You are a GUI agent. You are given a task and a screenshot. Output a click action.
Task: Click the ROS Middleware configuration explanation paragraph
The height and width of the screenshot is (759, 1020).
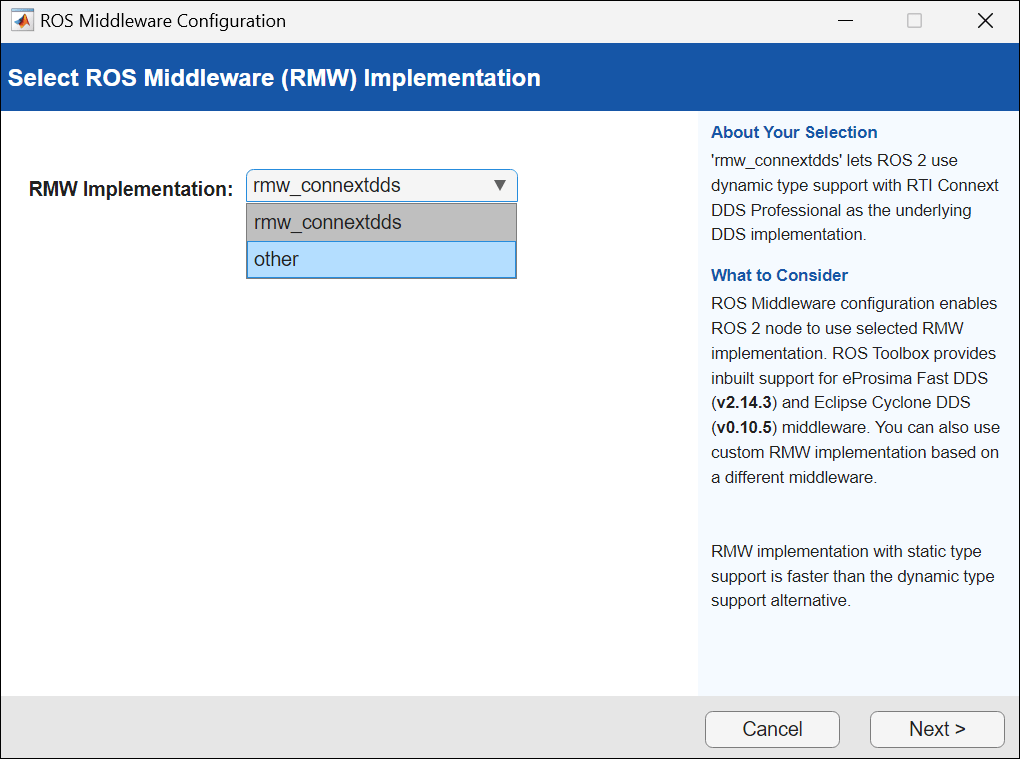[854, 390]
